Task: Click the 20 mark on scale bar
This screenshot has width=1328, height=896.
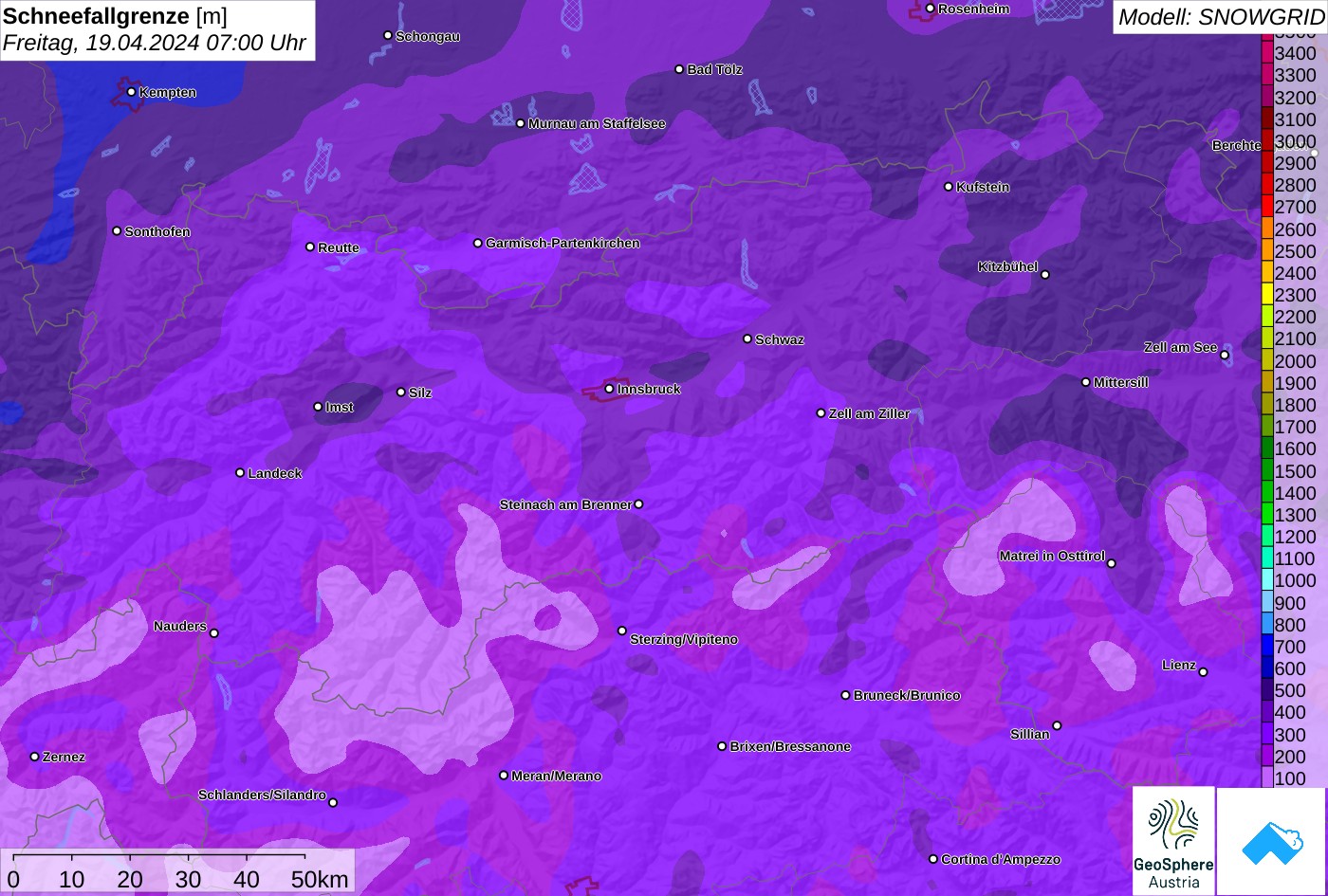Action: click(130, 879)
